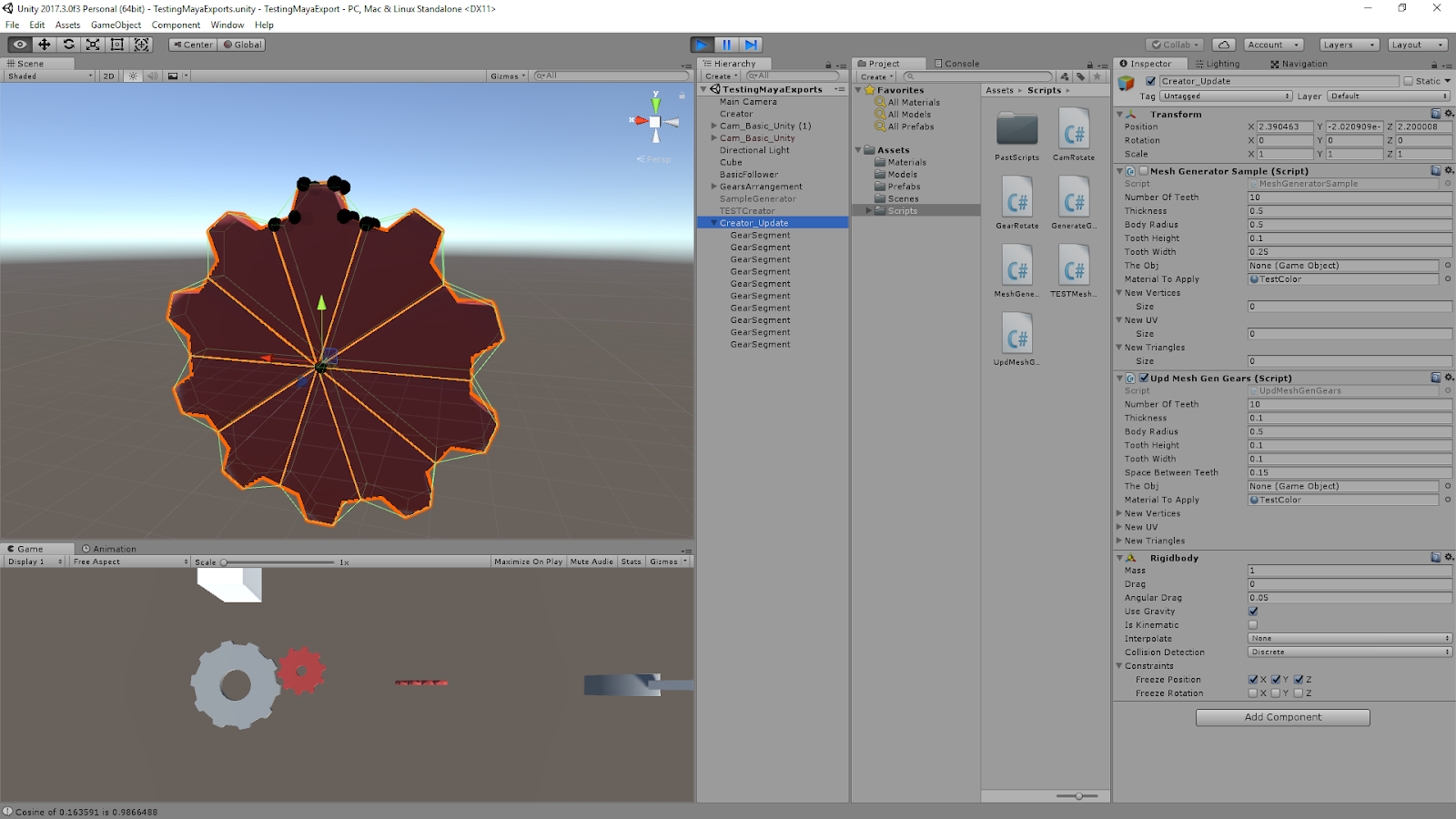This screenshot has height=819, width=1456.
Task: Select the PastScripts folder icon
Action: click(x=1016, y=129)
